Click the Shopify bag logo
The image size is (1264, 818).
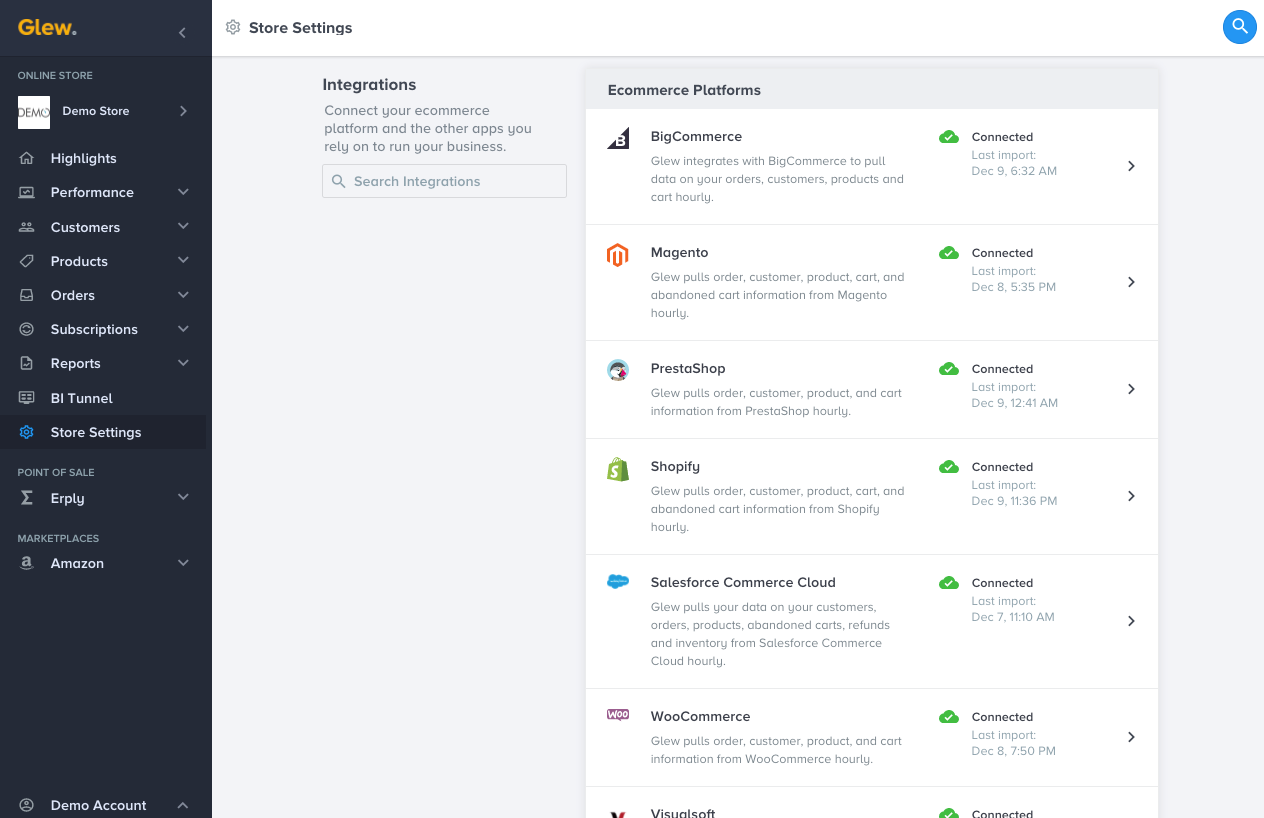click(x=618, y=469)
